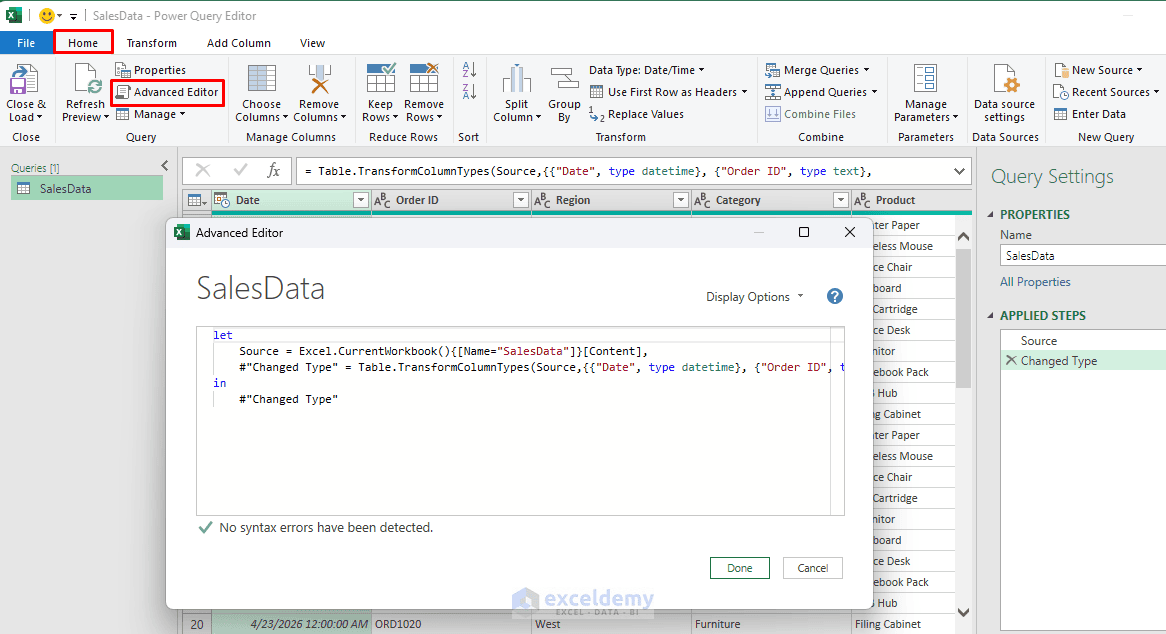Screen dimensions: 1166x634
Task: Click the Remove Rows icon
Action: tap(424, 80)
